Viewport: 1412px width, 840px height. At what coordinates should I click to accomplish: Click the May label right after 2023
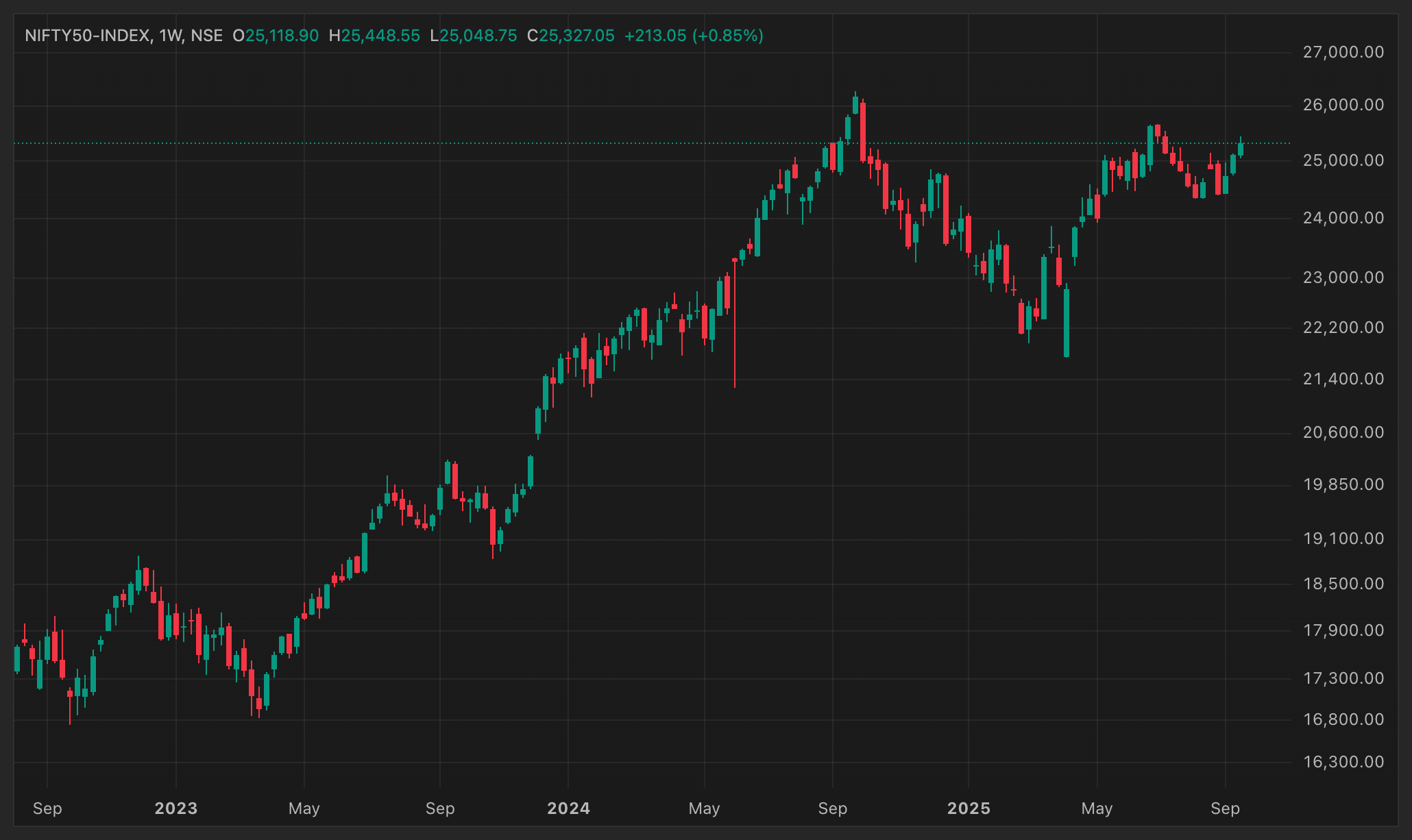pos(304,808)
